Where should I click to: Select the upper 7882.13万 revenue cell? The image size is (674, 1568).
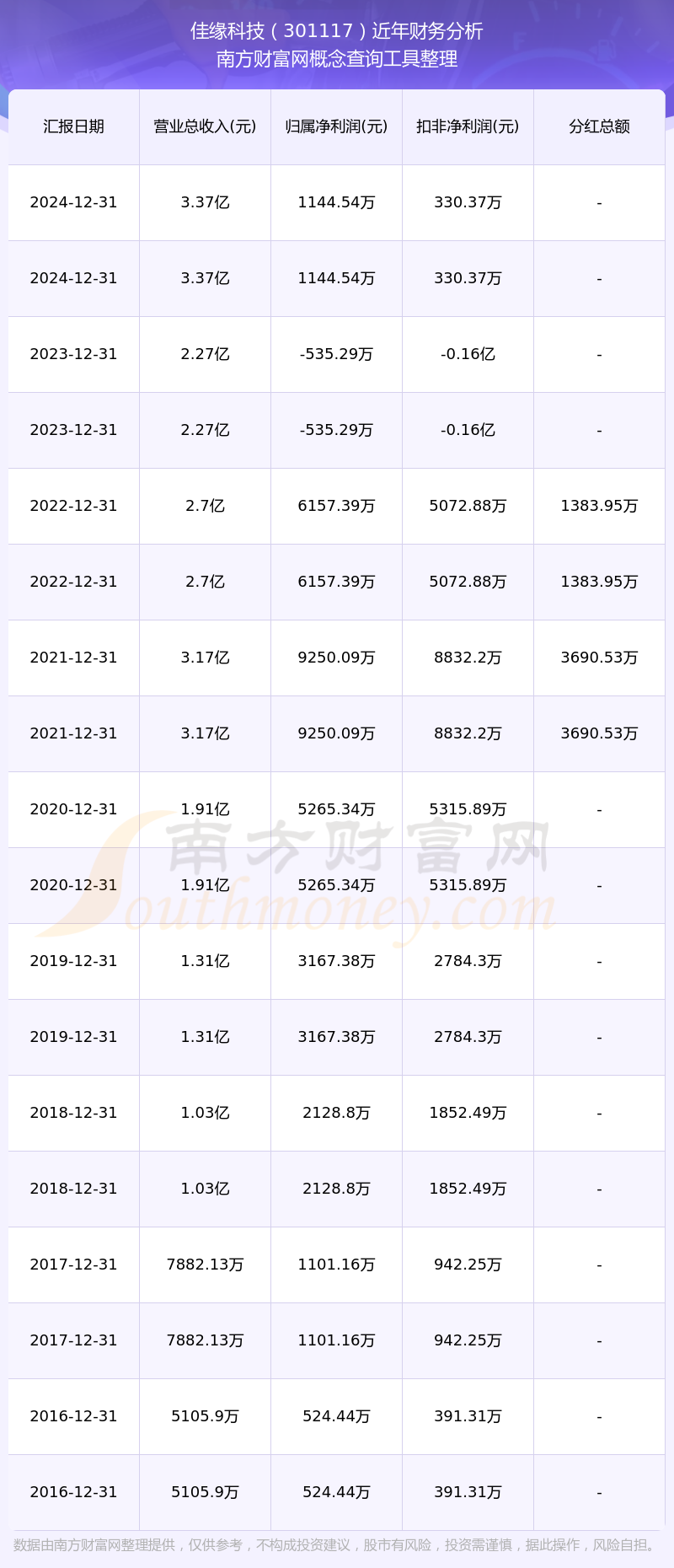point(205,1265)
